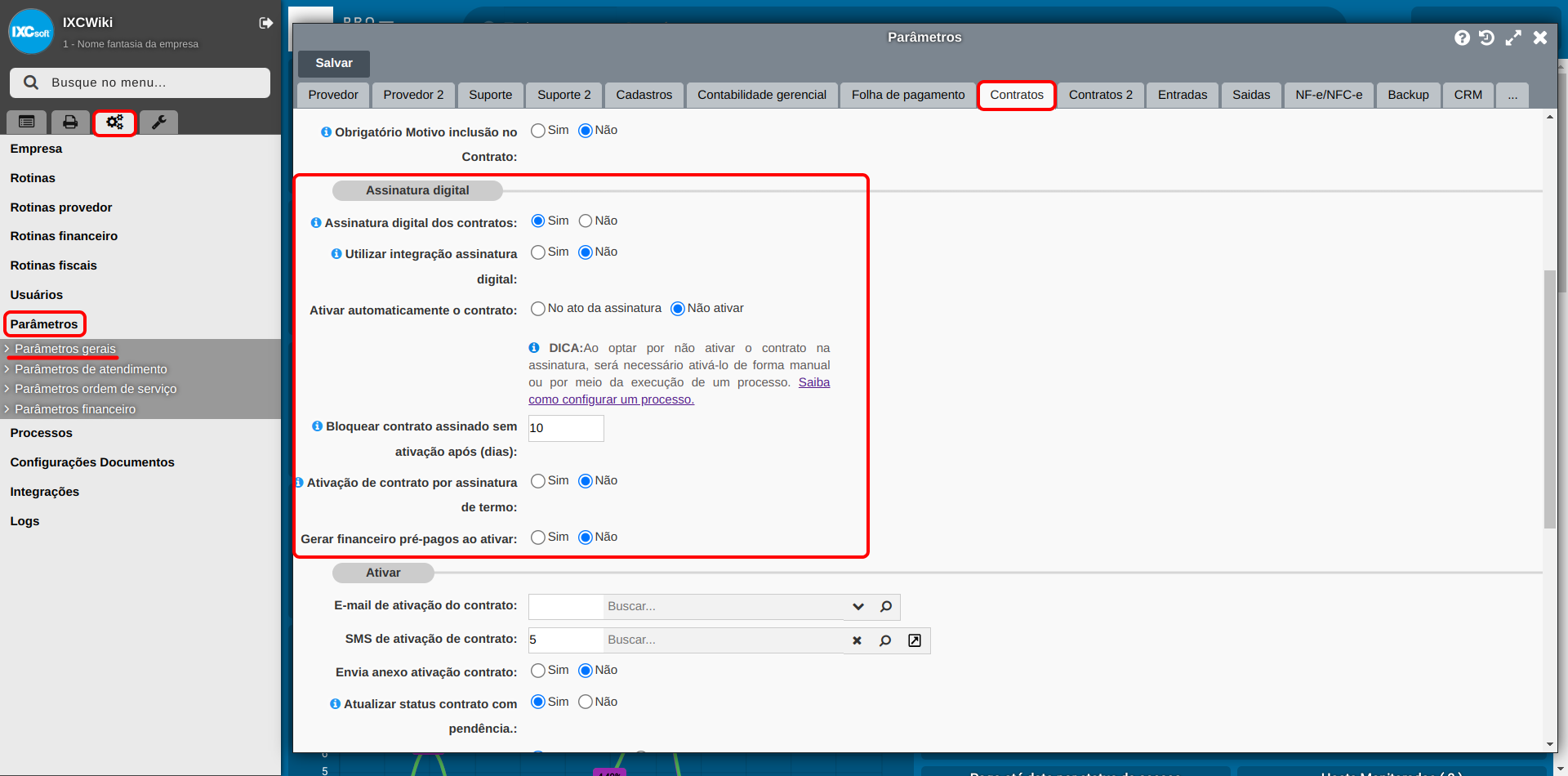Open SMS de ativação record in new window icon
The height and width of the screenshot is (776, 1568).
pyautogui.click(x=915, y=640)
